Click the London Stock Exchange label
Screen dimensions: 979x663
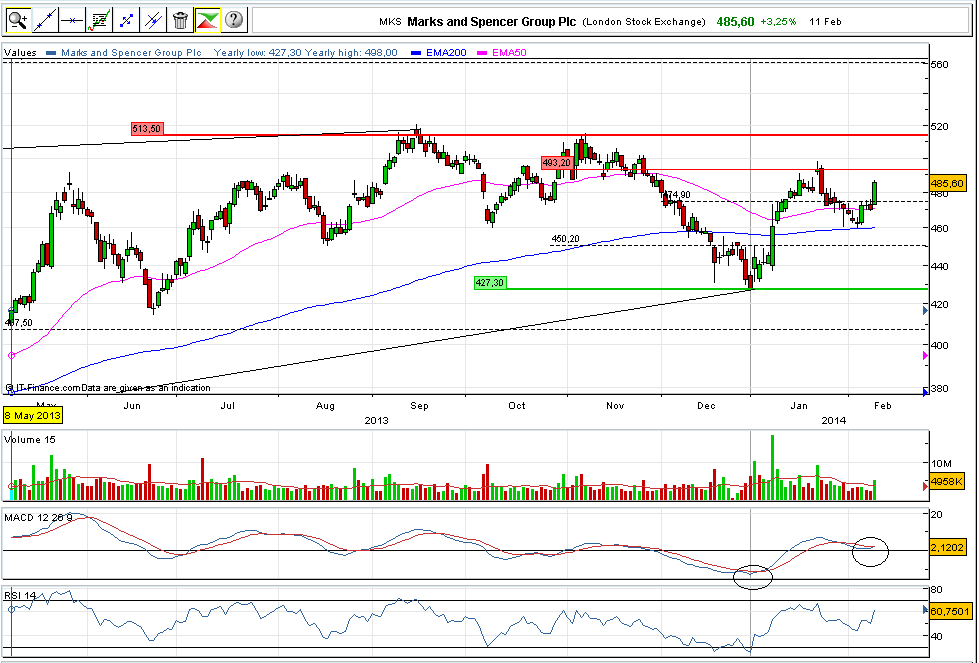644,22
